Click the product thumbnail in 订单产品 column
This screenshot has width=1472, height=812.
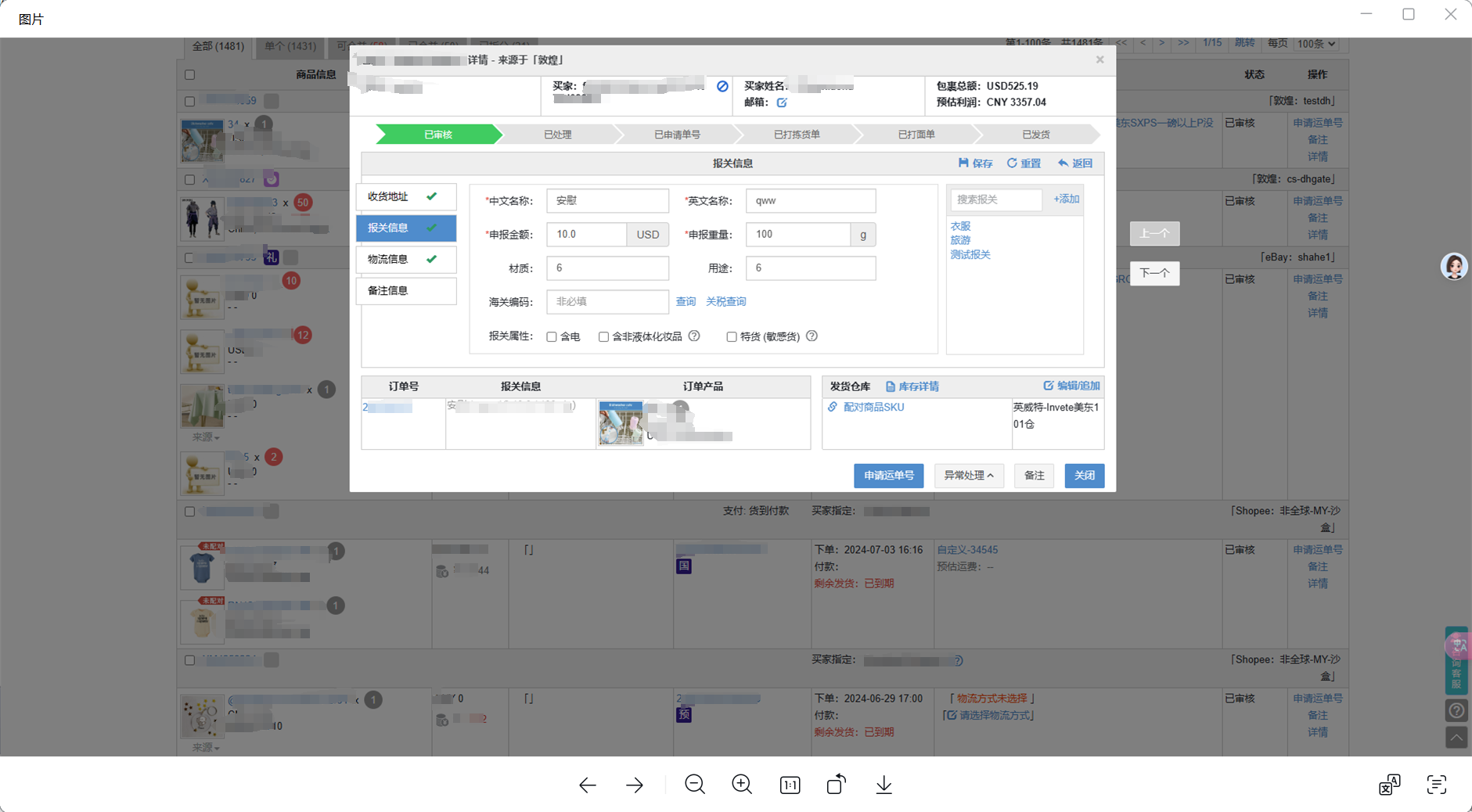pyautogui.click(x=621, y=423)
